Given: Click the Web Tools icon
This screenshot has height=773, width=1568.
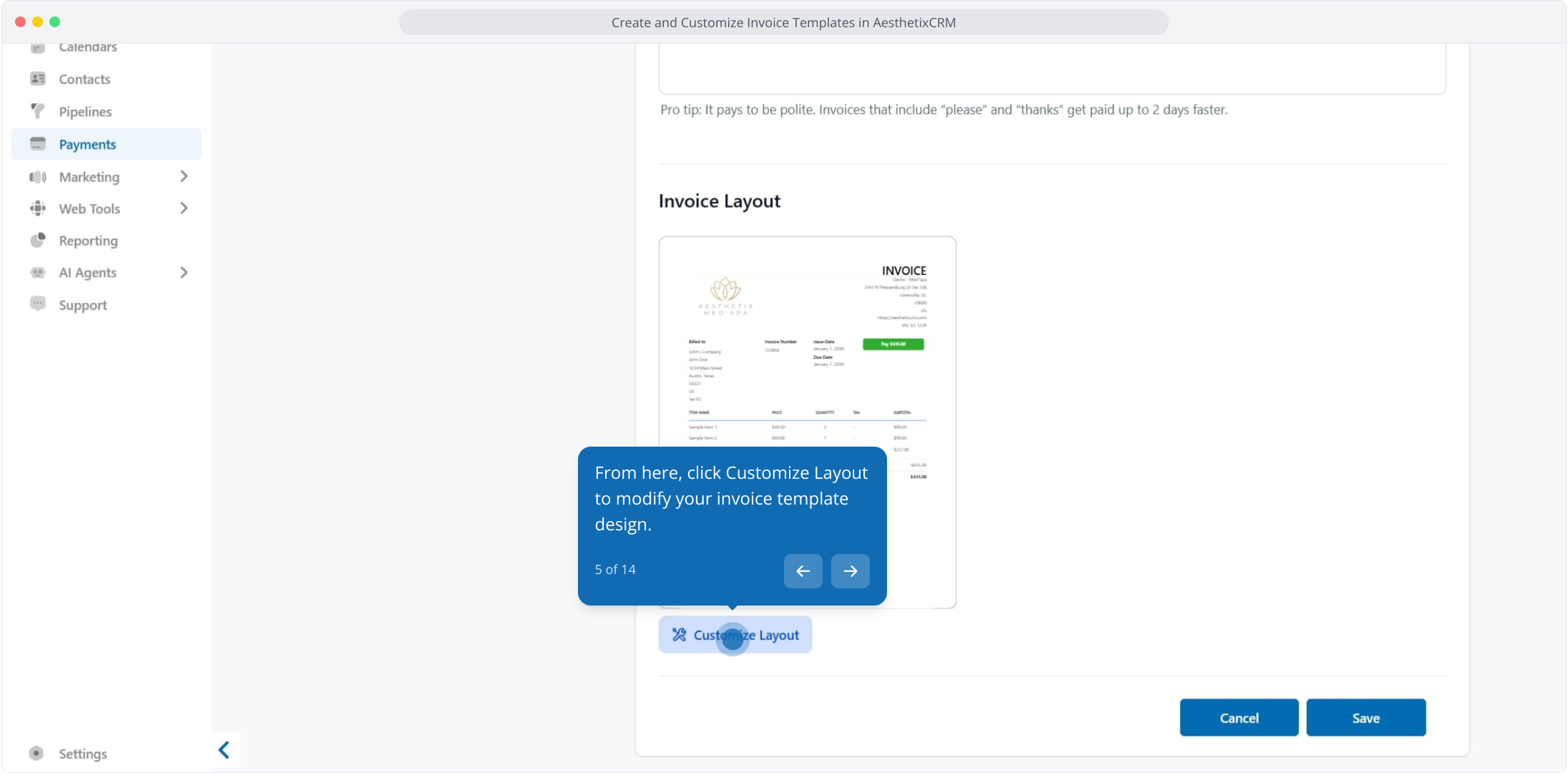Looking at the screenshot, I should pyautogui.click(x=38, y=208).
